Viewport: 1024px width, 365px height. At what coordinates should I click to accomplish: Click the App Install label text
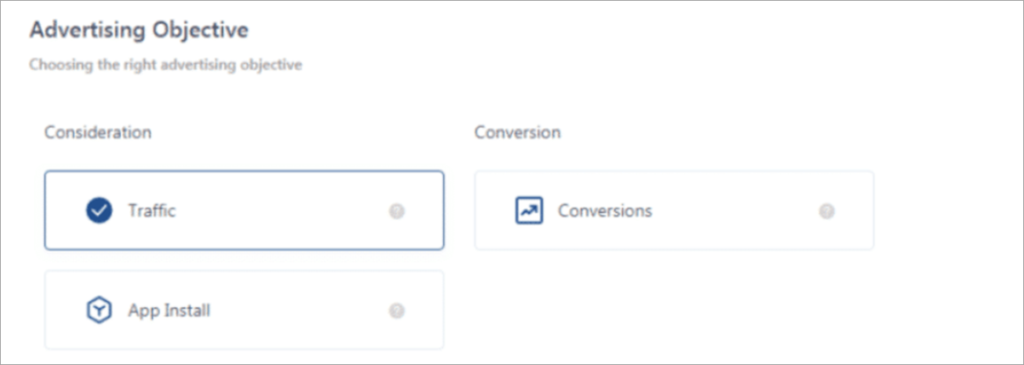pyautogui.click(x=169, y=310)
